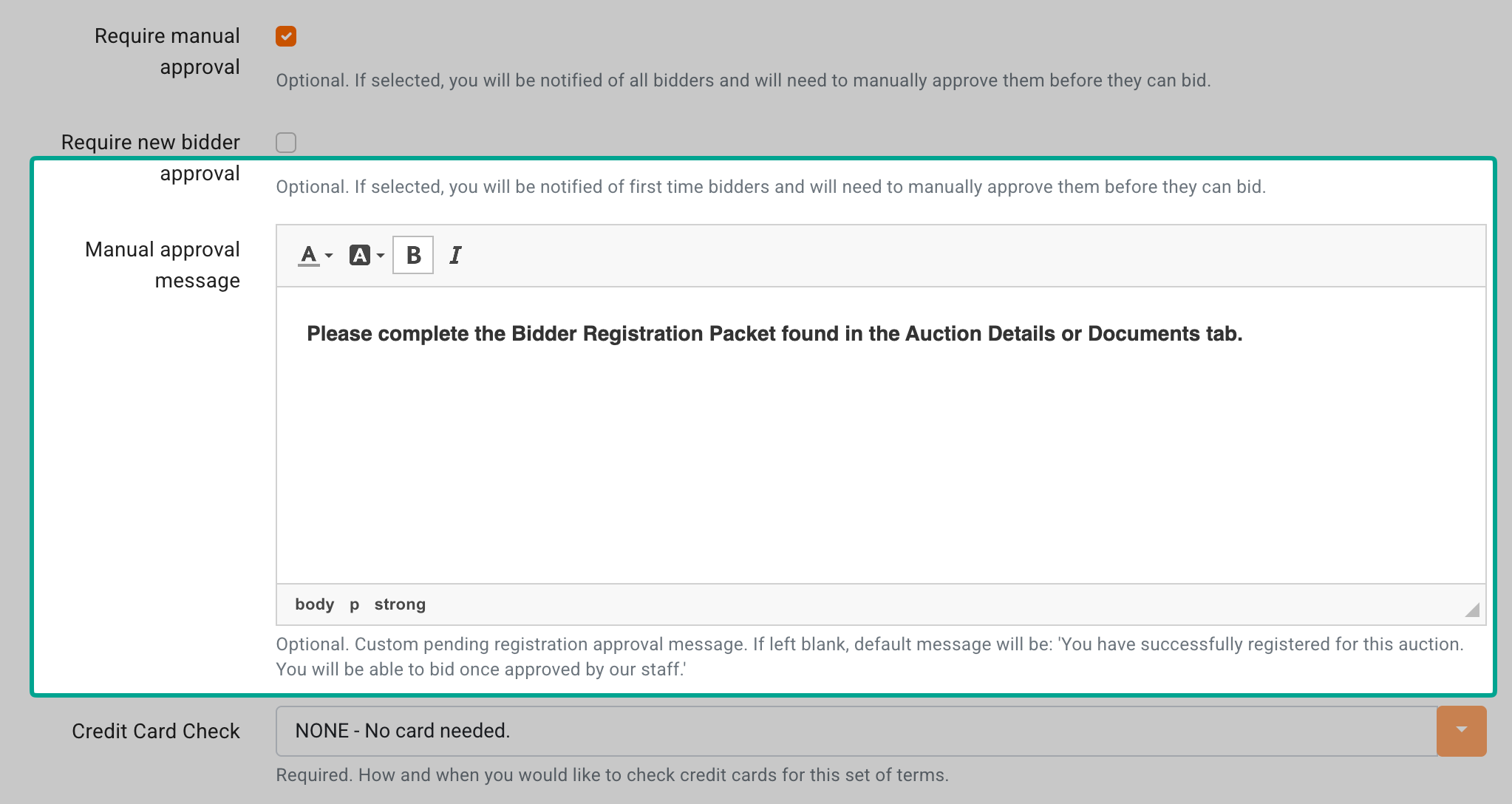Click inside the manual approval message text
1512x804 pixels.
click(774, 334)
